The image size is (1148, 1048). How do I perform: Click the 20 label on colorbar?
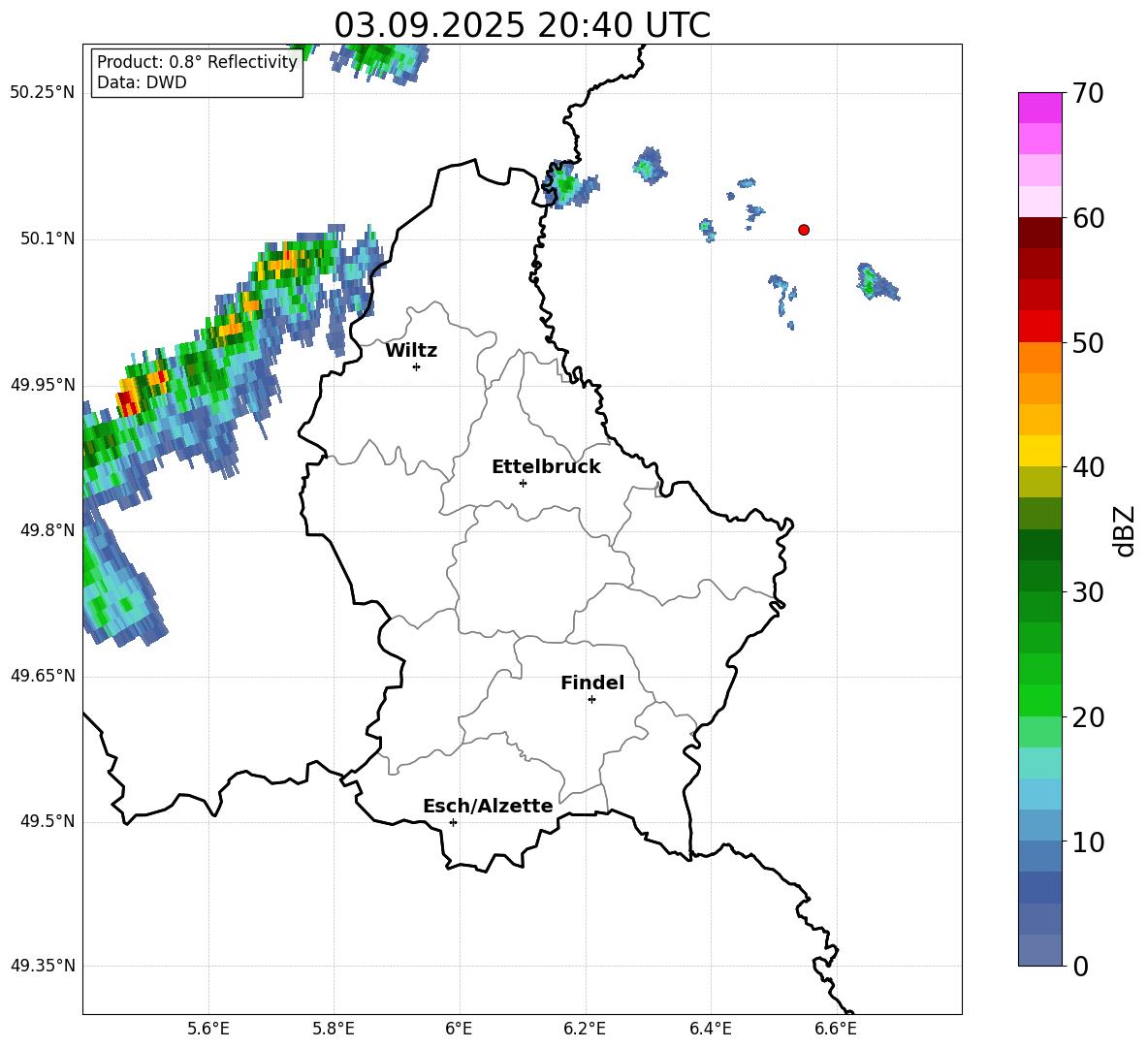(1088, 717)
